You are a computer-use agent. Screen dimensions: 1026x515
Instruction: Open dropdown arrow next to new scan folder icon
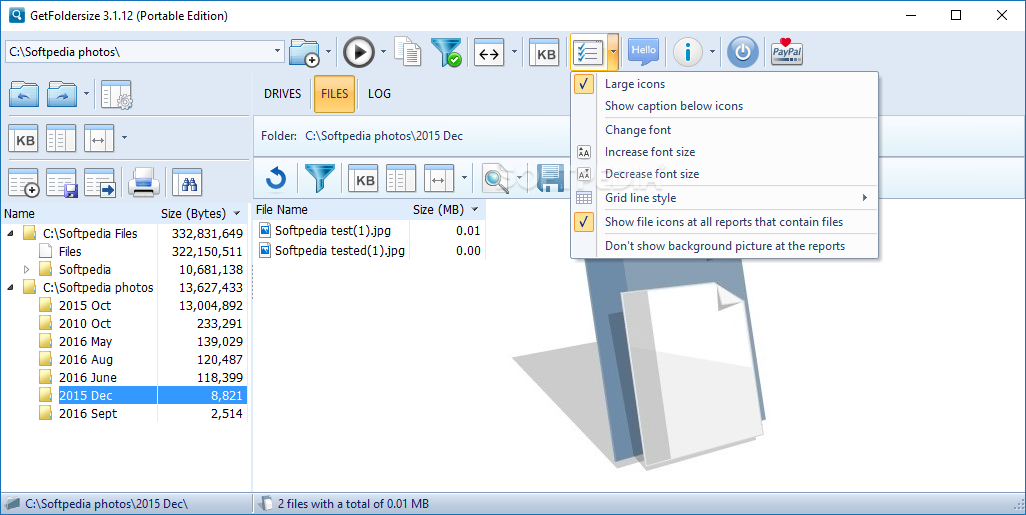click(328, 52)
